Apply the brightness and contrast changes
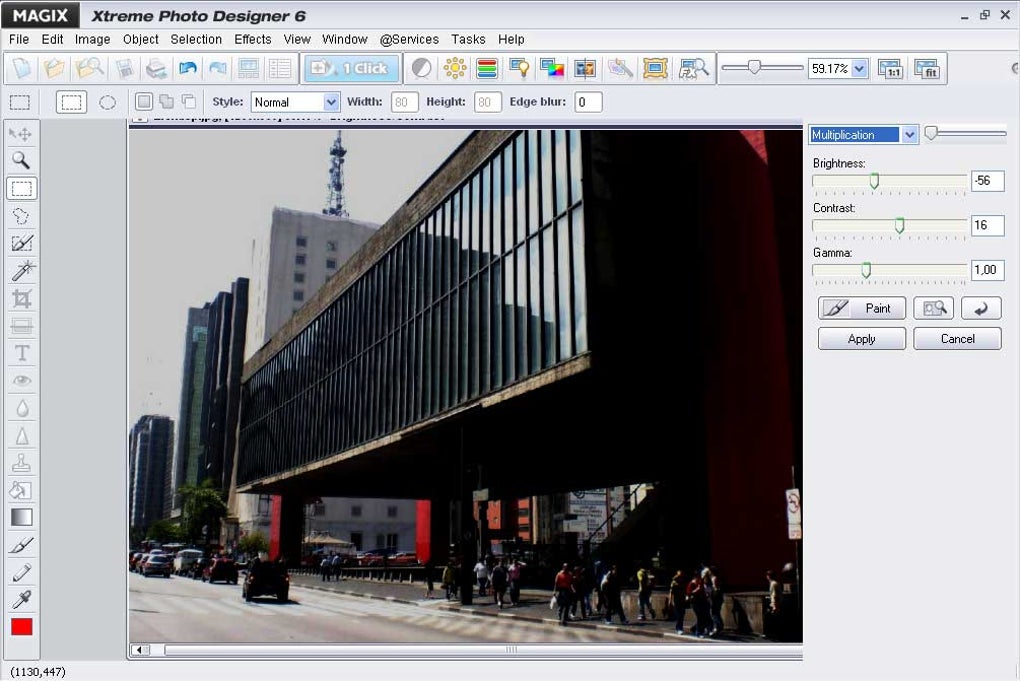Viewport: 1020px width, 681px height. click(x=861, y=338)
